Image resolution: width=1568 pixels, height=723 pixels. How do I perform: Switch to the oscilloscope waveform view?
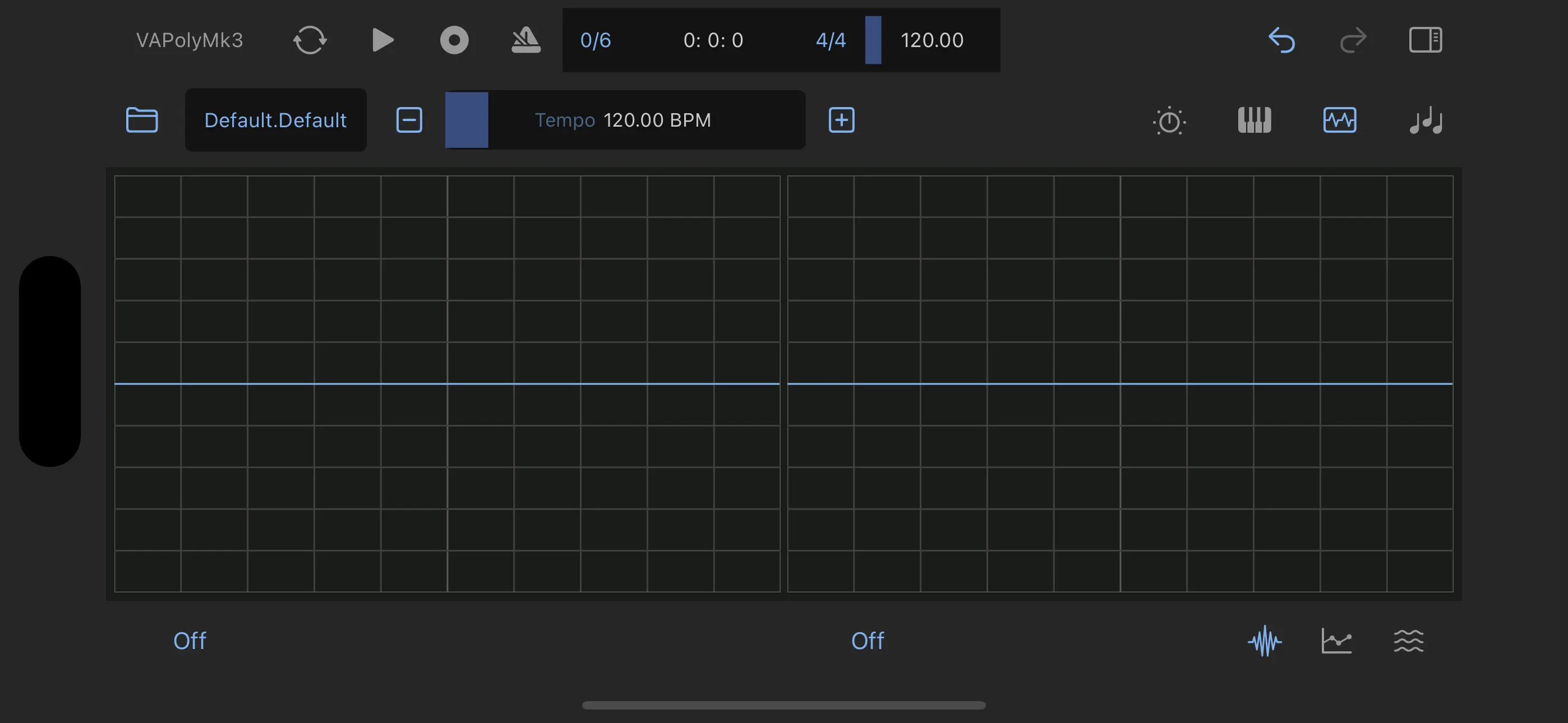pyautogui.click(x=1339, y=120)
